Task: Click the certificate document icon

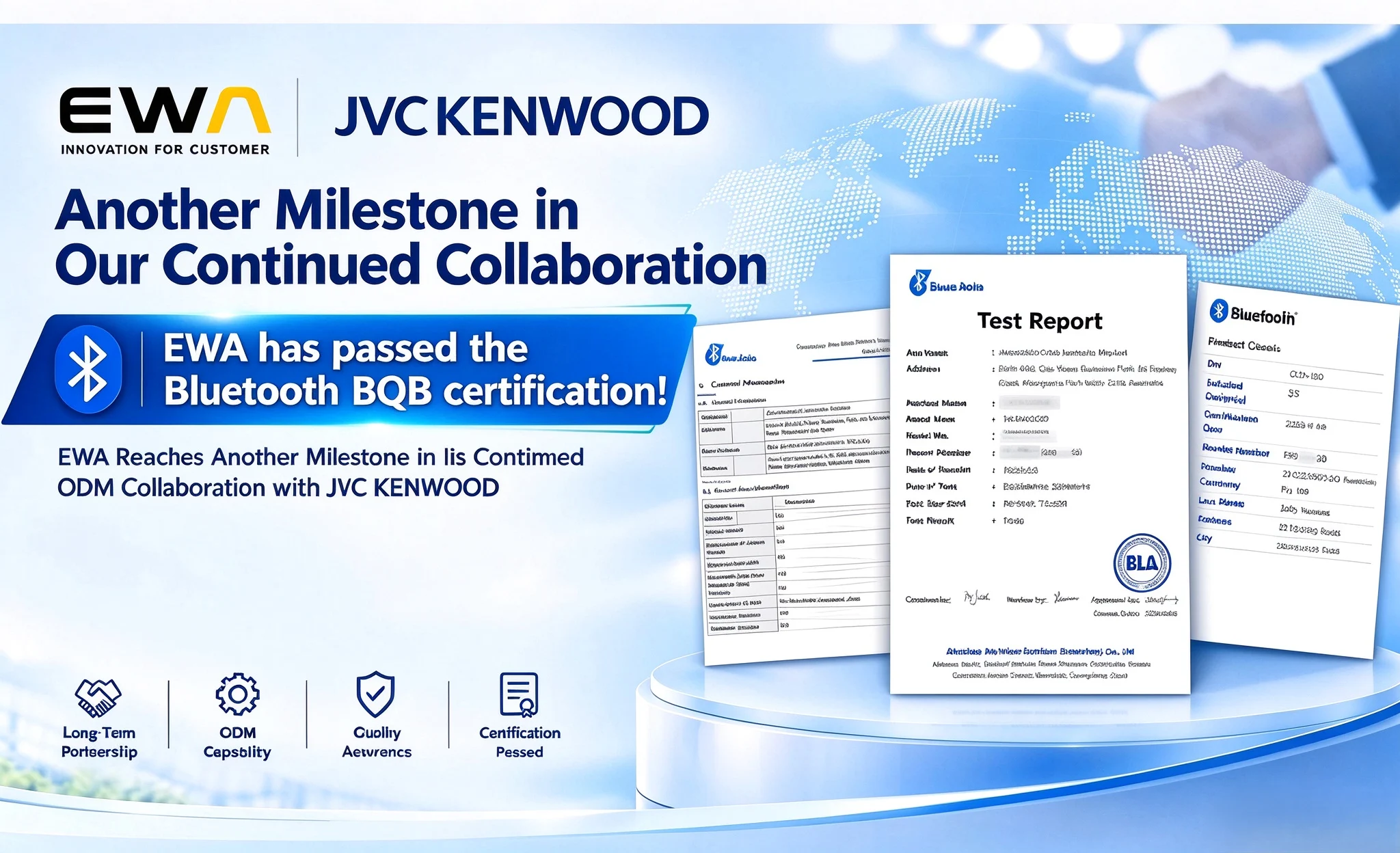Action: [520, 694]
